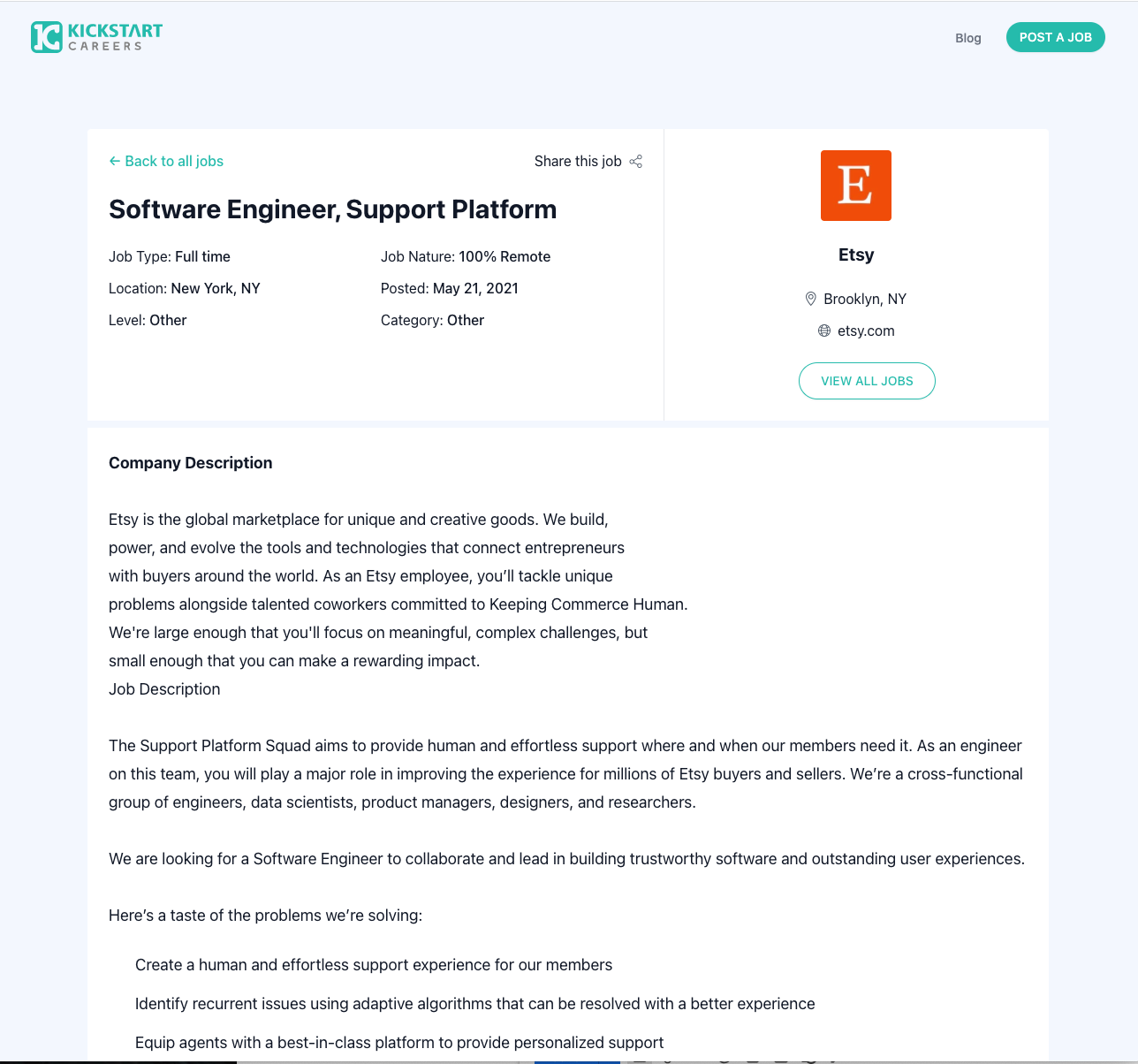
Task: Open the etsy.com website link
Action: (866, 331)
